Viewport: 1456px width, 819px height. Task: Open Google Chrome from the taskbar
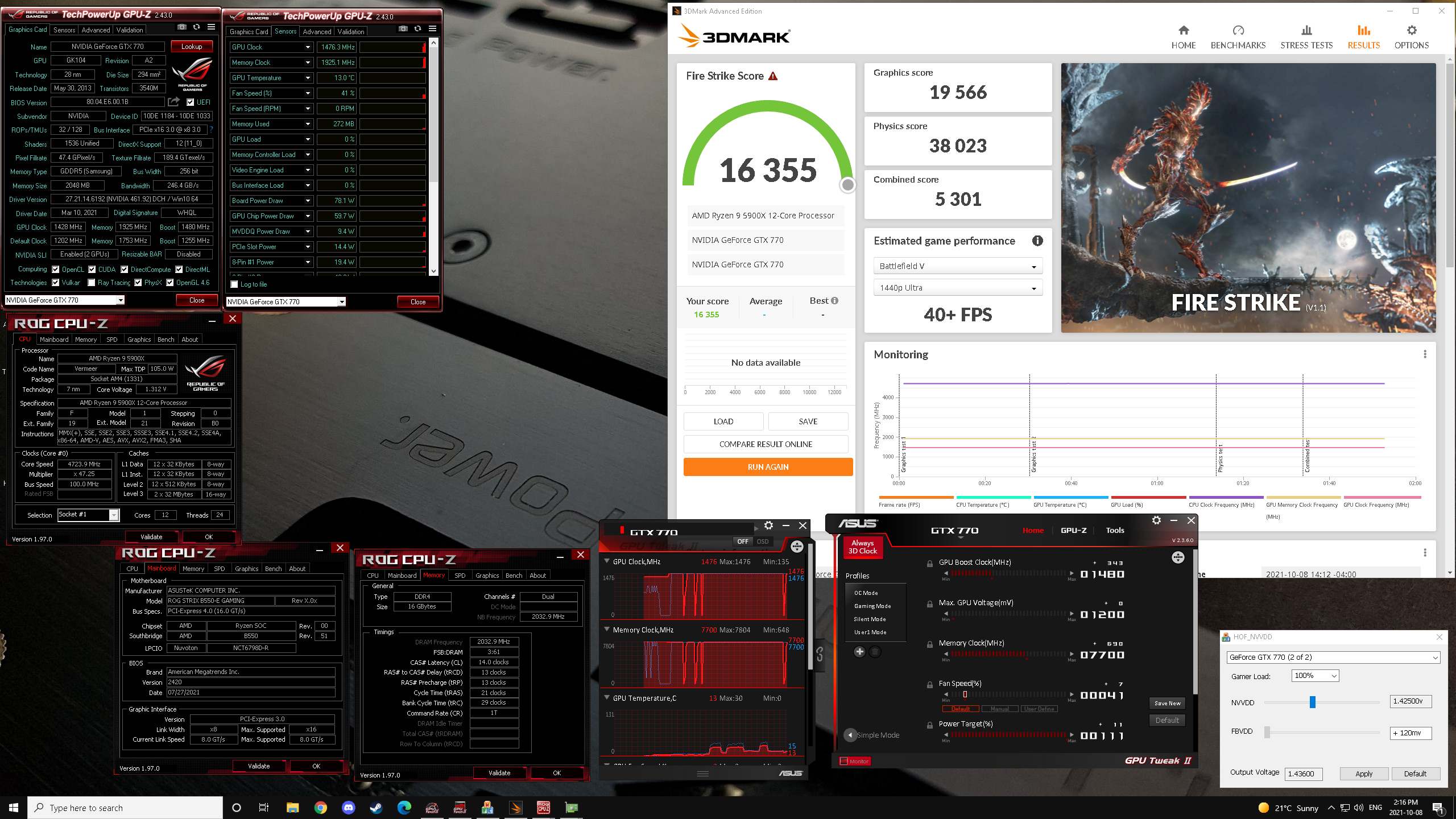321,808
